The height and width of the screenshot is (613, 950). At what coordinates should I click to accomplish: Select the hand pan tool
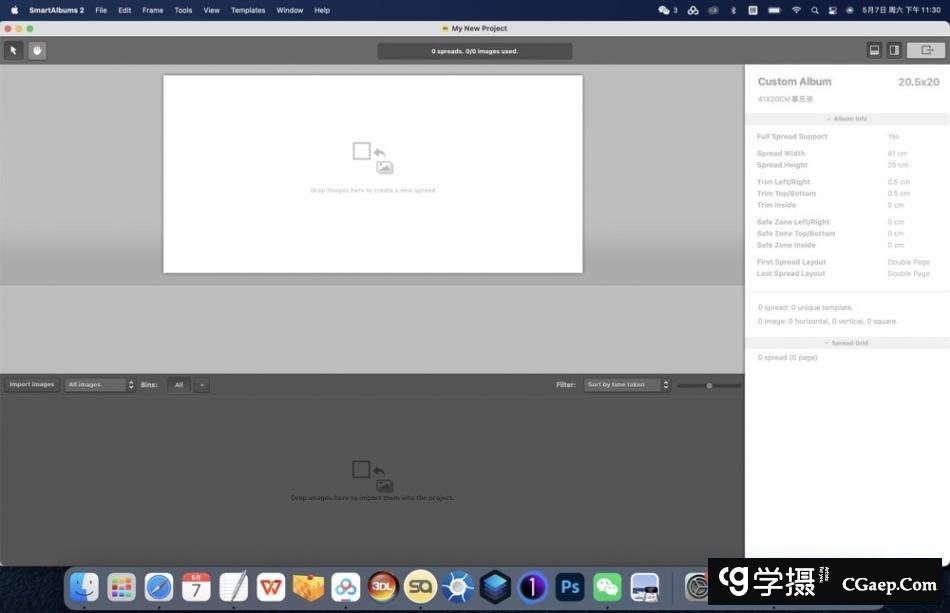click(x=37, y=50)
